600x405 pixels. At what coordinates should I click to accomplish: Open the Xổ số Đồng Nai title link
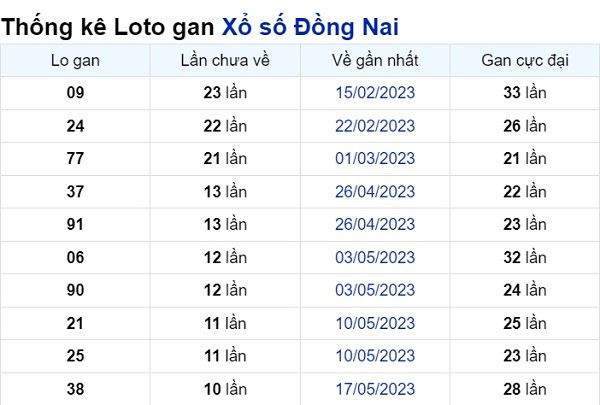point(310,27)
